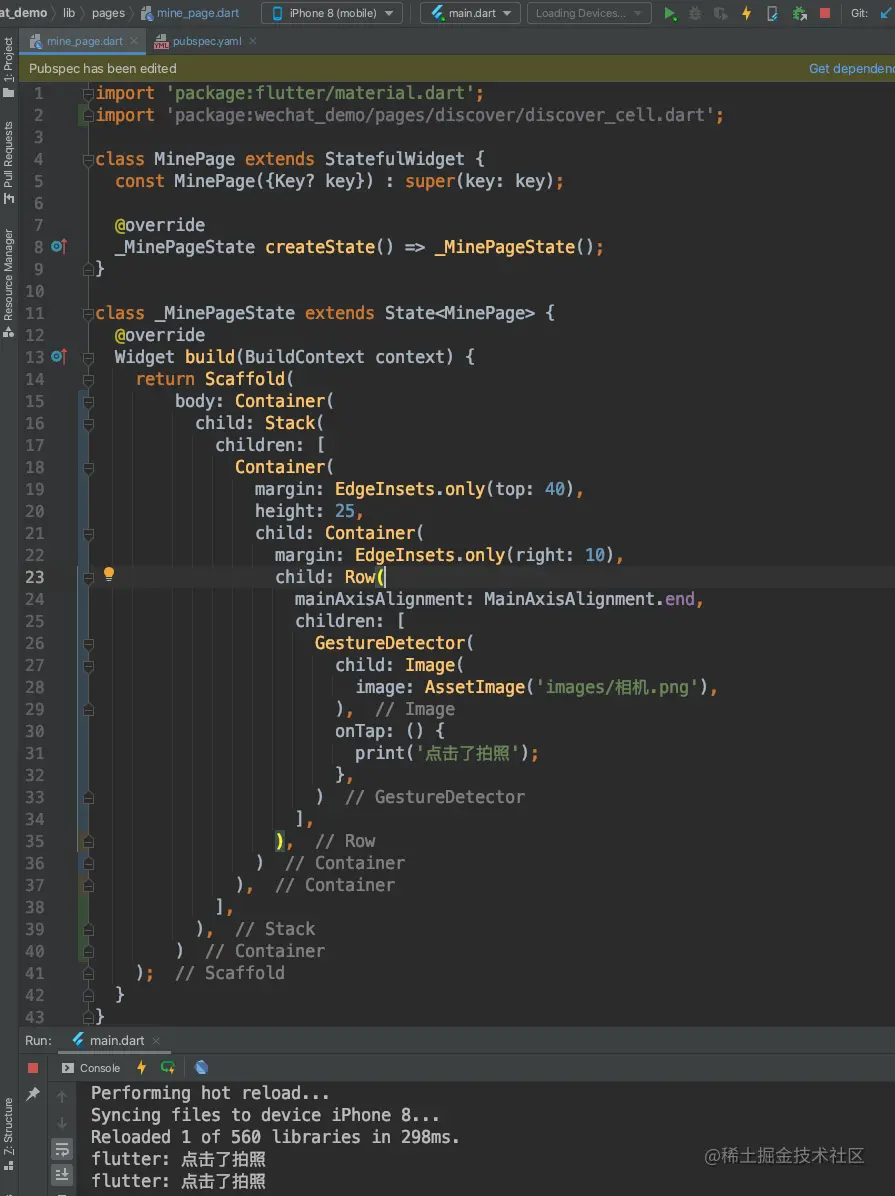The width and height of the screenshot is (895, 1196).
Task: Click 'Performing hot reload...' console line
Action: 210,1093
